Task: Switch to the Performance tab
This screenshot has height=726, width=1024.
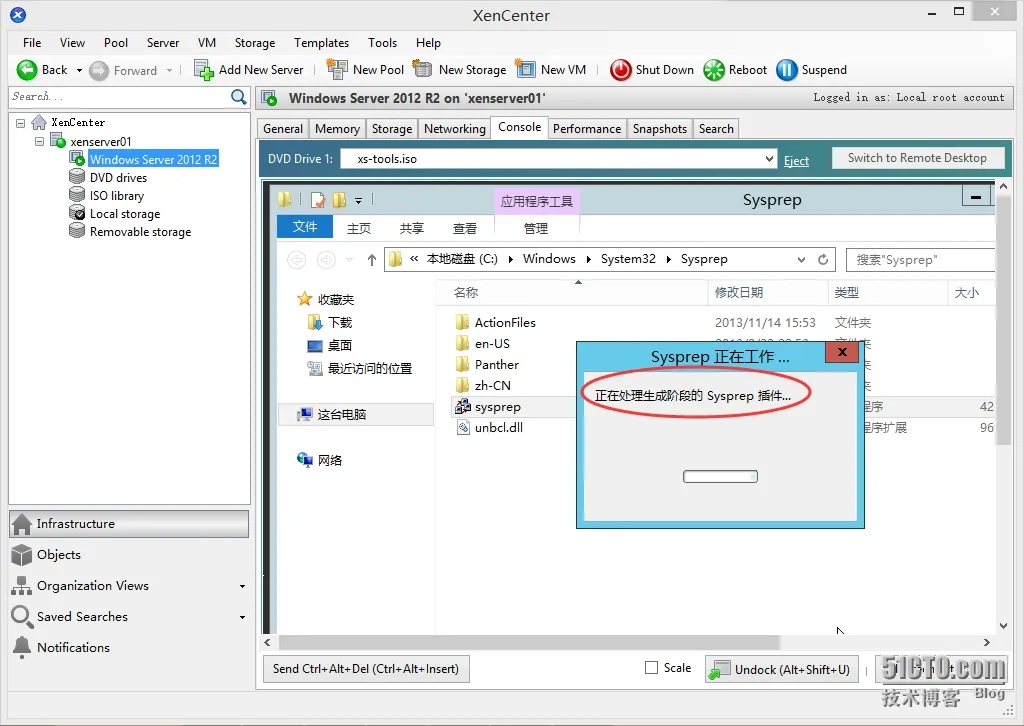Action: click(x=586, y=129)
